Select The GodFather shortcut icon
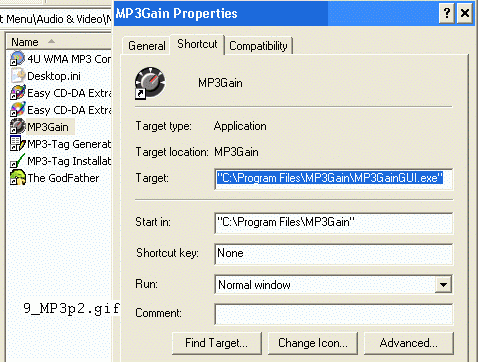 click(17, 178)
